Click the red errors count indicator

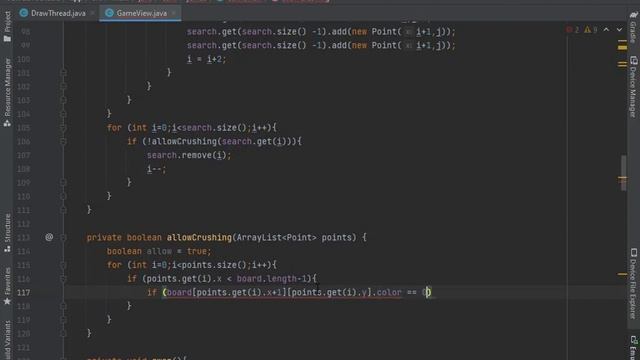pyautogui.click(x=572, y=30)
